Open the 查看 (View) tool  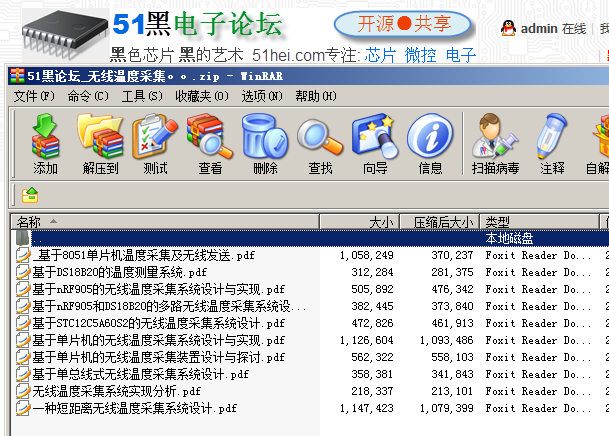tap(210, 144)
